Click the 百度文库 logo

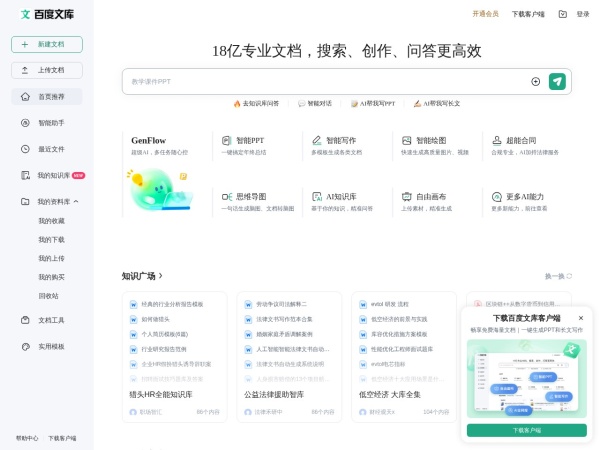click(47, 15)
